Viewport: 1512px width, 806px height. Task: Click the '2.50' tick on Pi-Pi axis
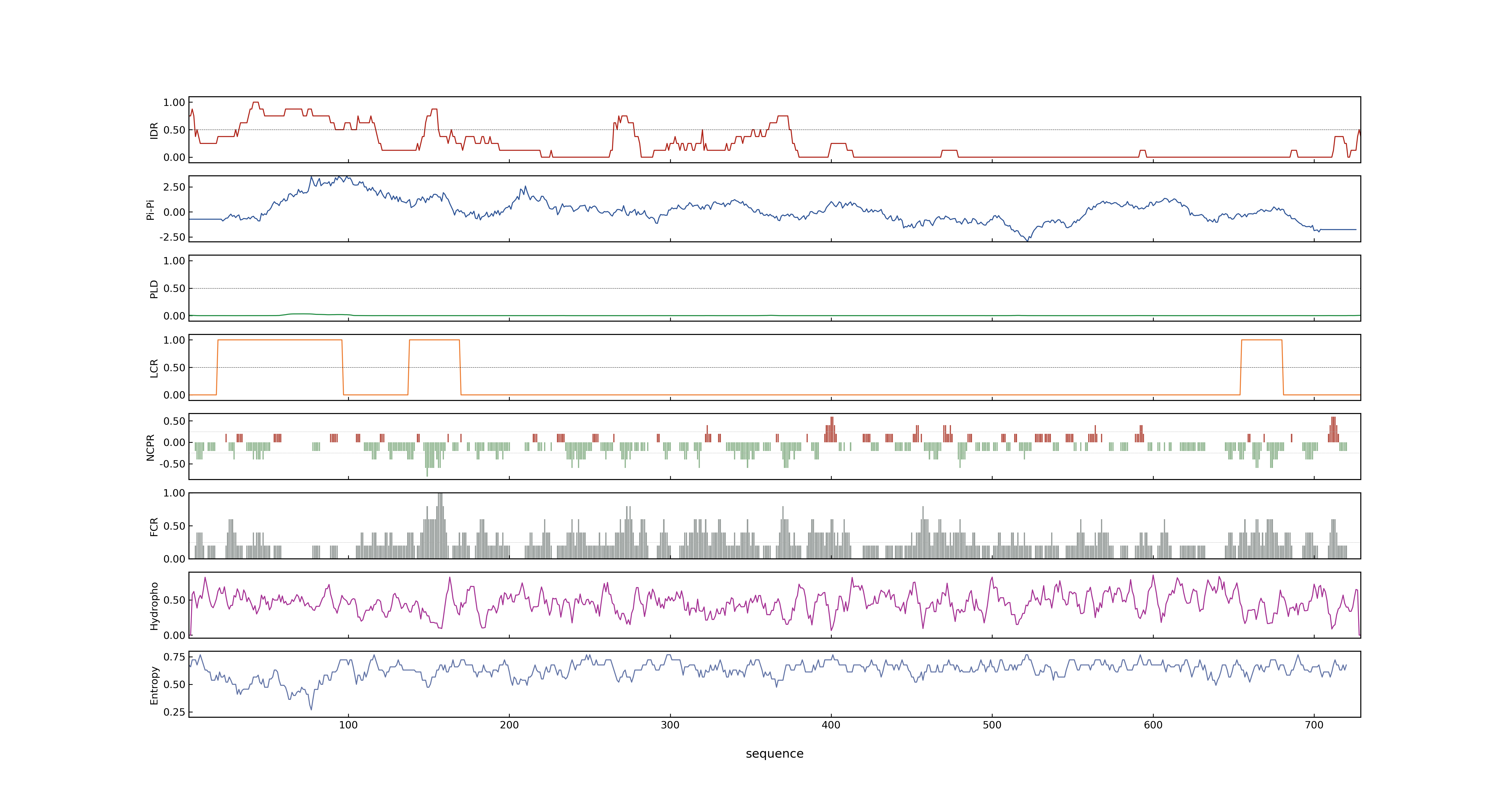[174, 187]
